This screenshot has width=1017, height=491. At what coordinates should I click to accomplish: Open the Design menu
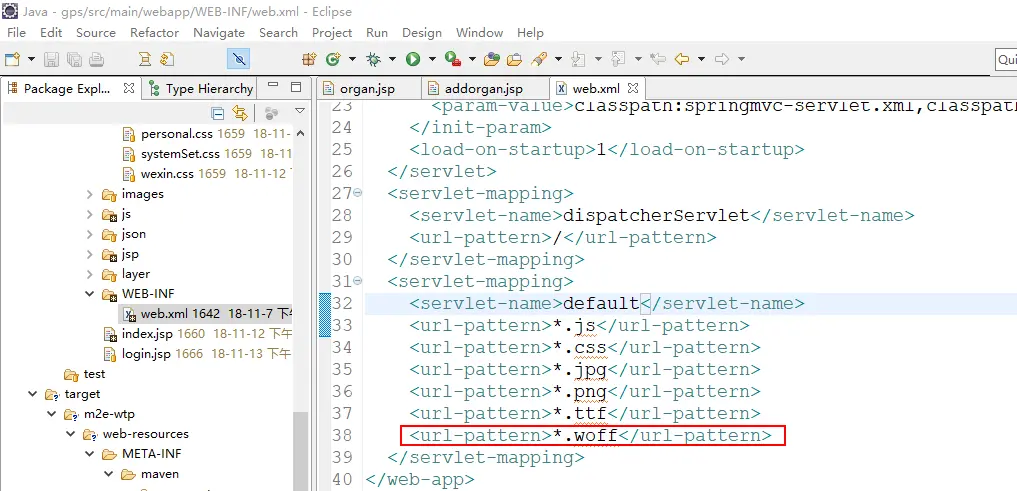(422, 32)
